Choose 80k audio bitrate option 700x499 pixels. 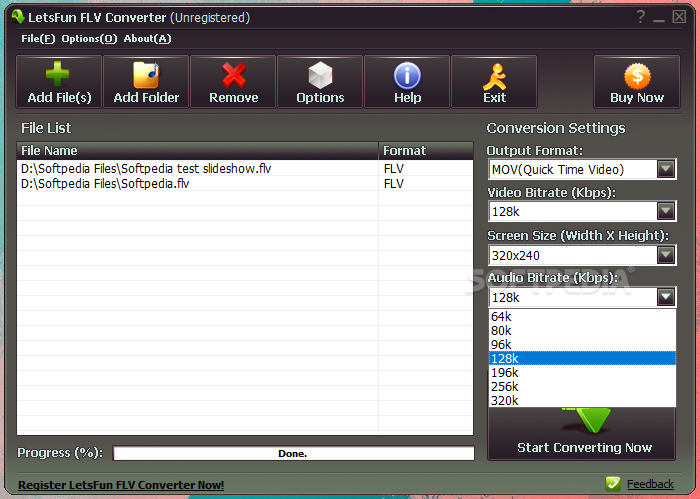pyautogui.click(x=582, y=330)
